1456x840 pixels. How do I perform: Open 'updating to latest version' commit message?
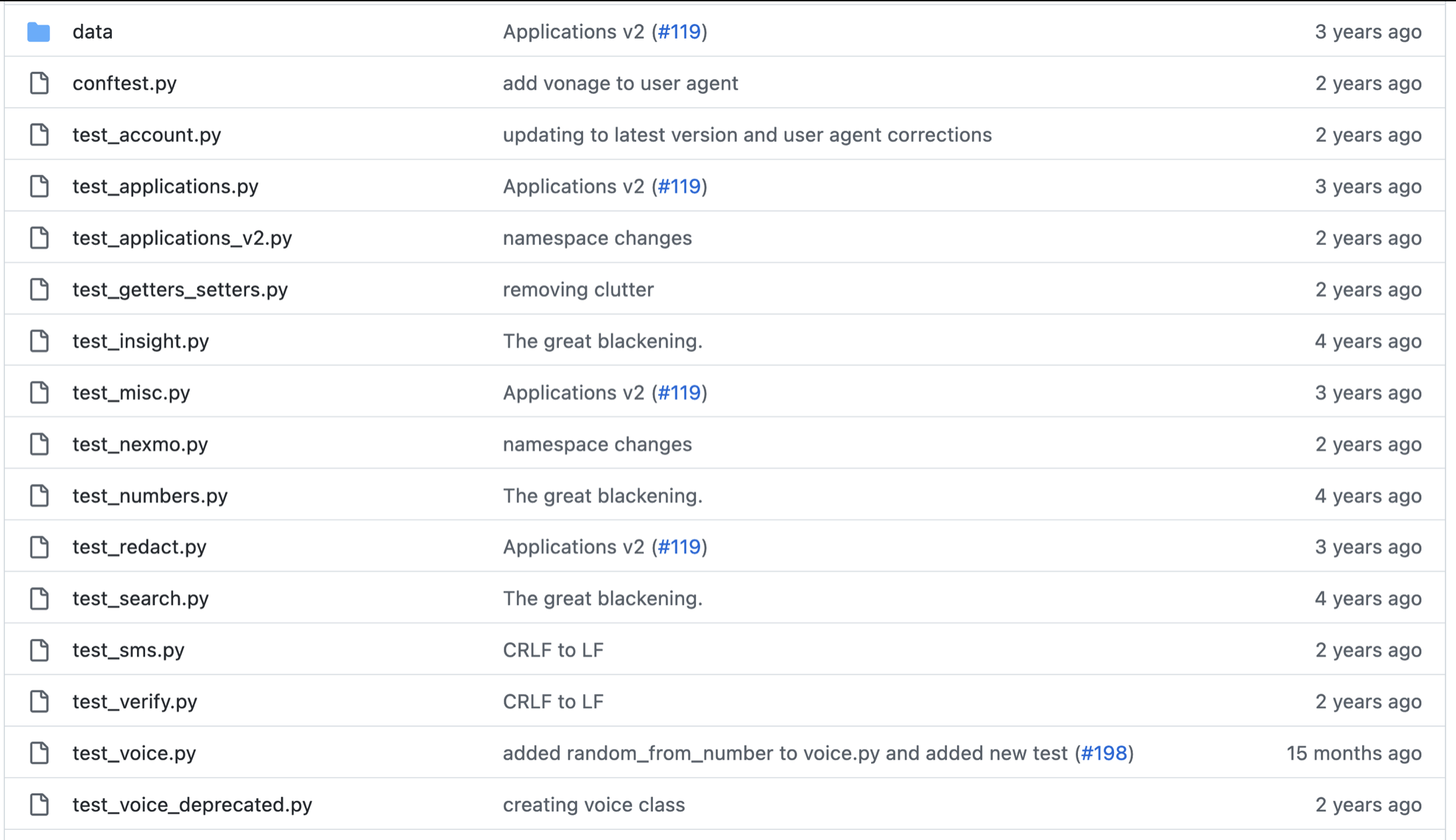[747, 134]
